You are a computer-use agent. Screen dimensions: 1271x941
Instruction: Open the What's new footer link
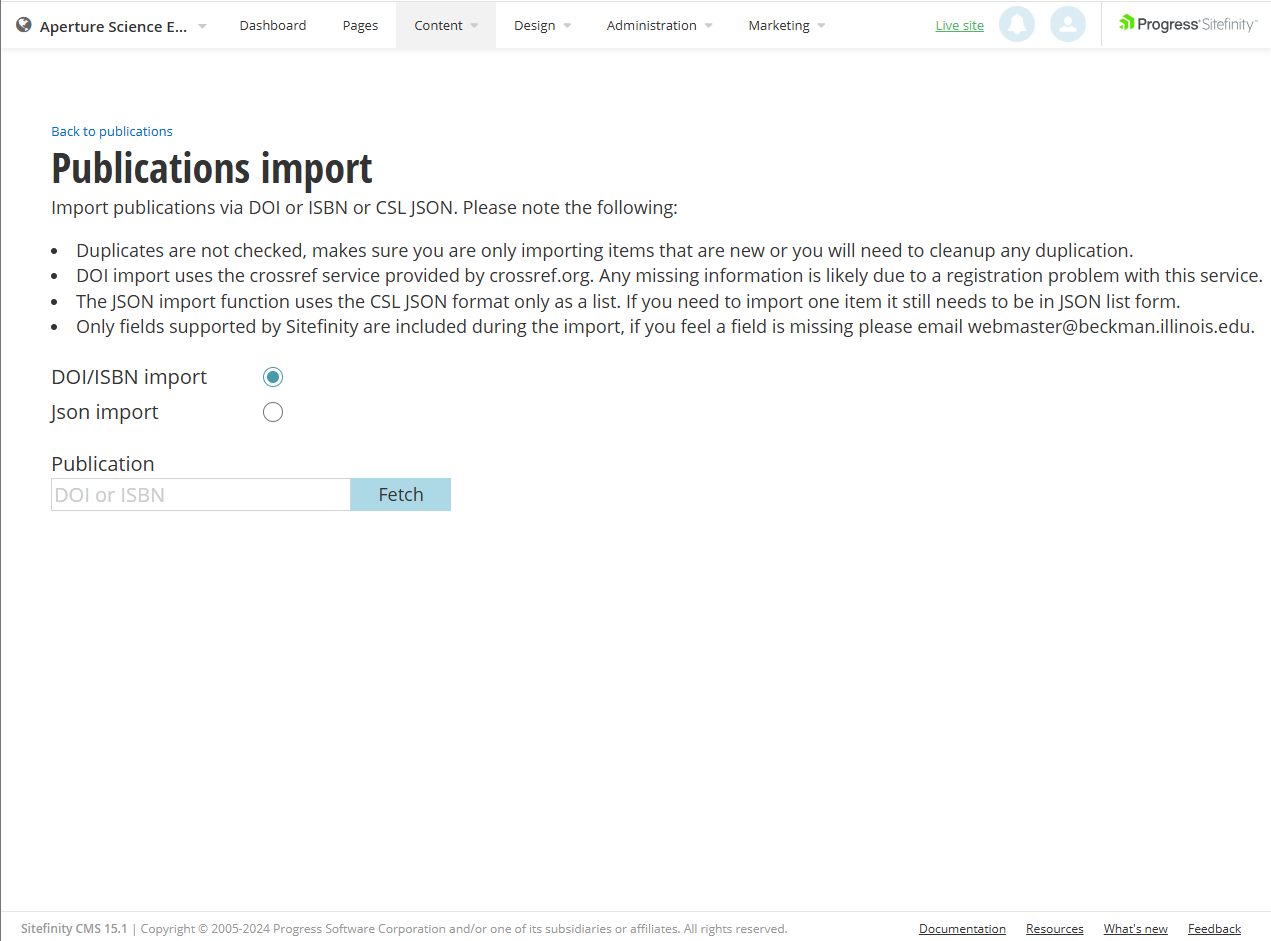pos(1135,928)
